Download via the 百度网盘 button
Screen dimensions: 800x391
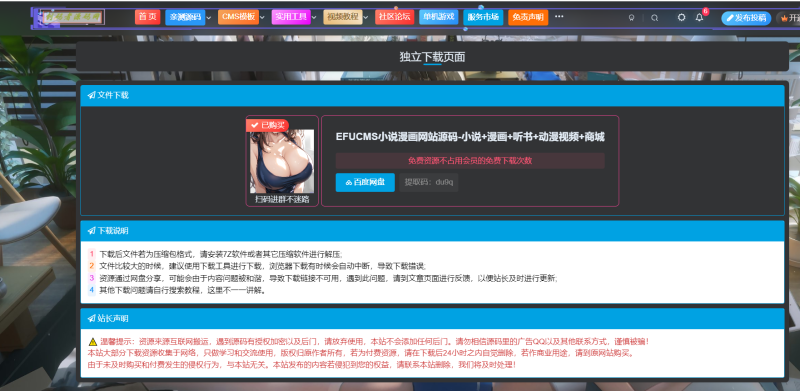(x=365, y=182)
